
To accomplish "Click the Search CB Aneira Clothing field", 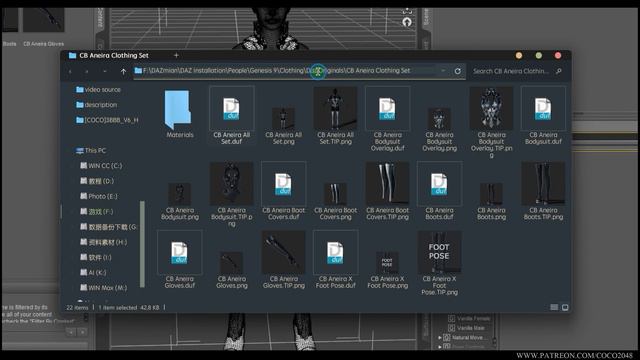I will coord(510,71).
